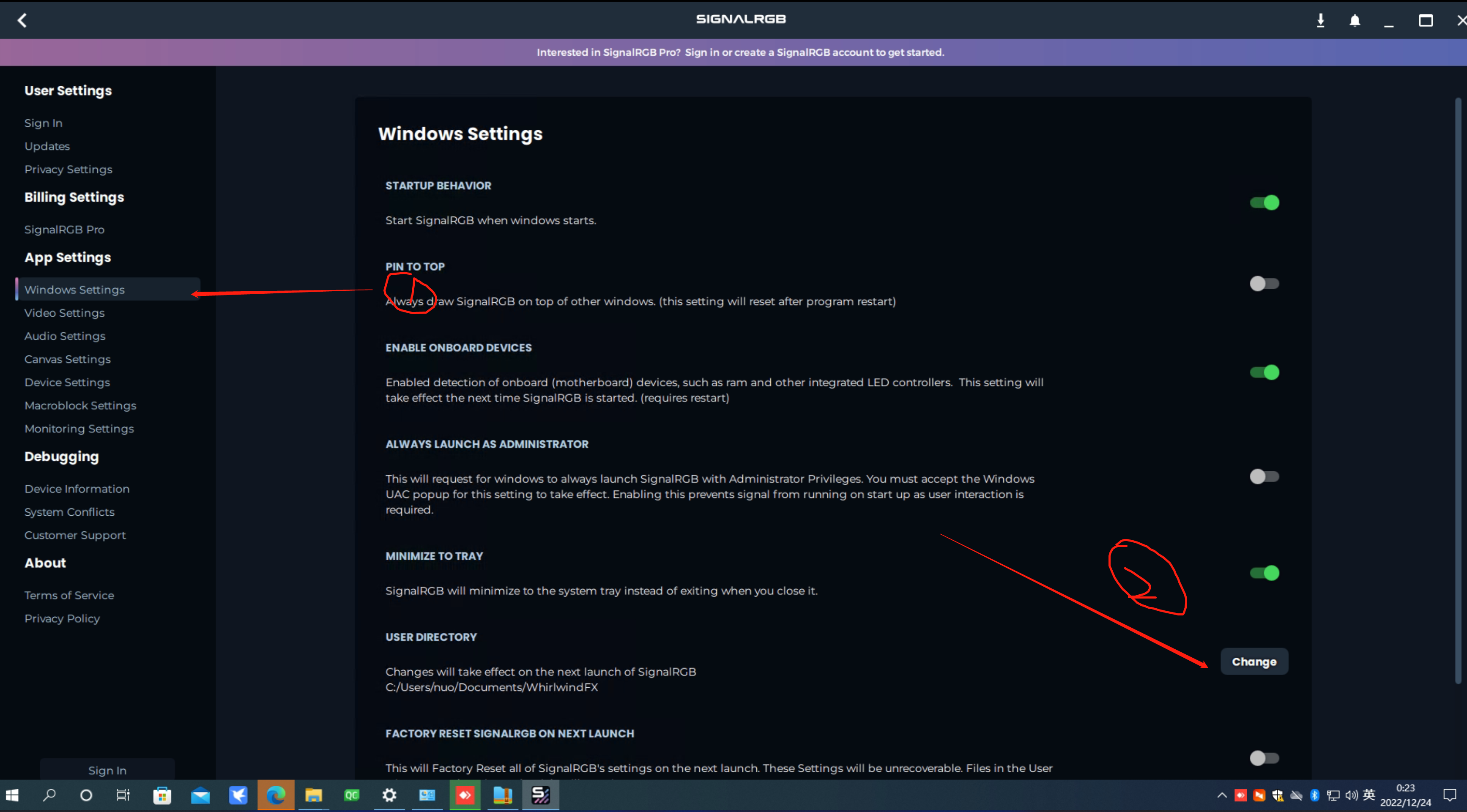Viewport: 1467px width, 812px height.
Task: Open Mail app from taskbar
Action: click(x=200, y=795)
